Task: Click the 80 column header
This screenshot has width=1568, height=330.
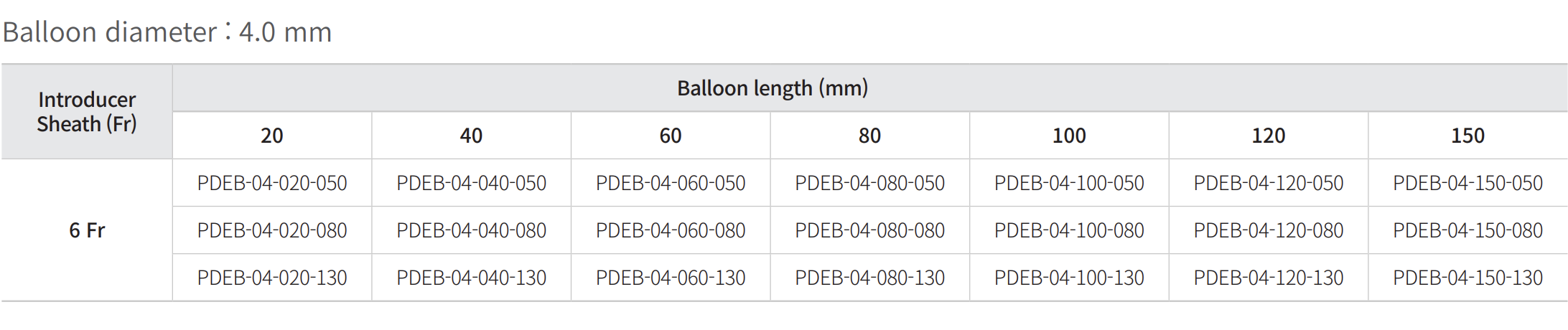Action: (x=869, y=136)
